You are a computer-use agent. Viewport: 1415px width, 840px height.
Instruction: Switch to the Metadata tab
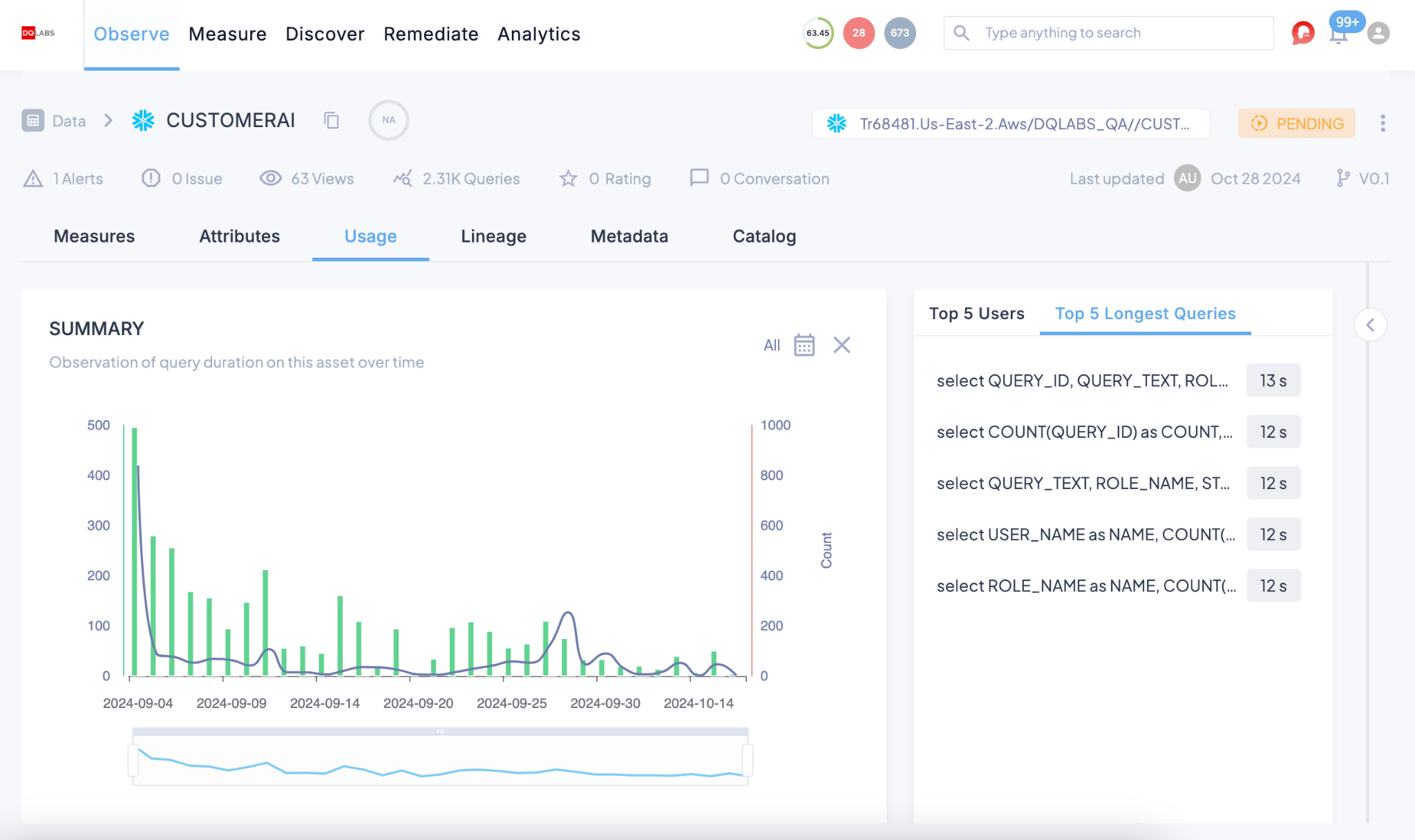click(629, 236)
